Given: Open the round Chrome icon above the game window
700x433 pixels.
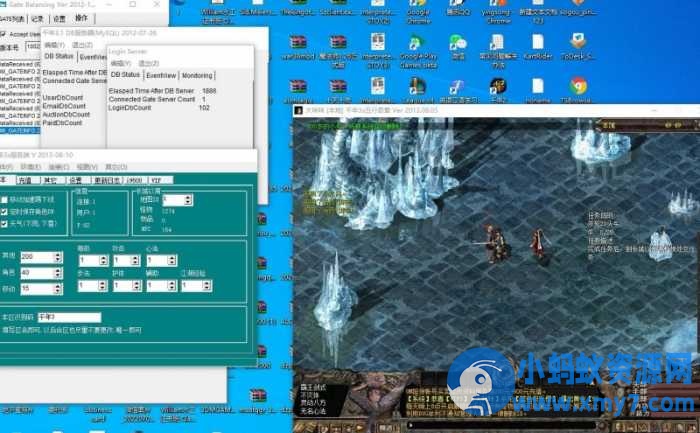Looking at the screenshot, I should (x=578, y=85).
